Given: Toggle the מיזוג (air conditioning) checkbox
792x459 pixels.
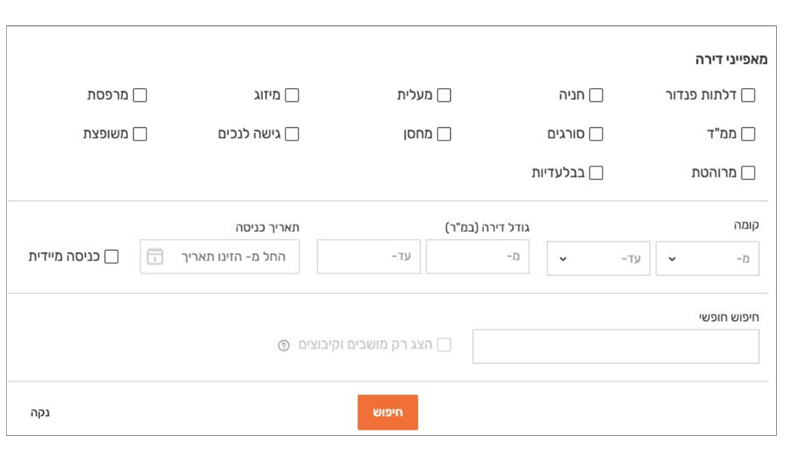Looking at the screenshot, I should 292,96.
